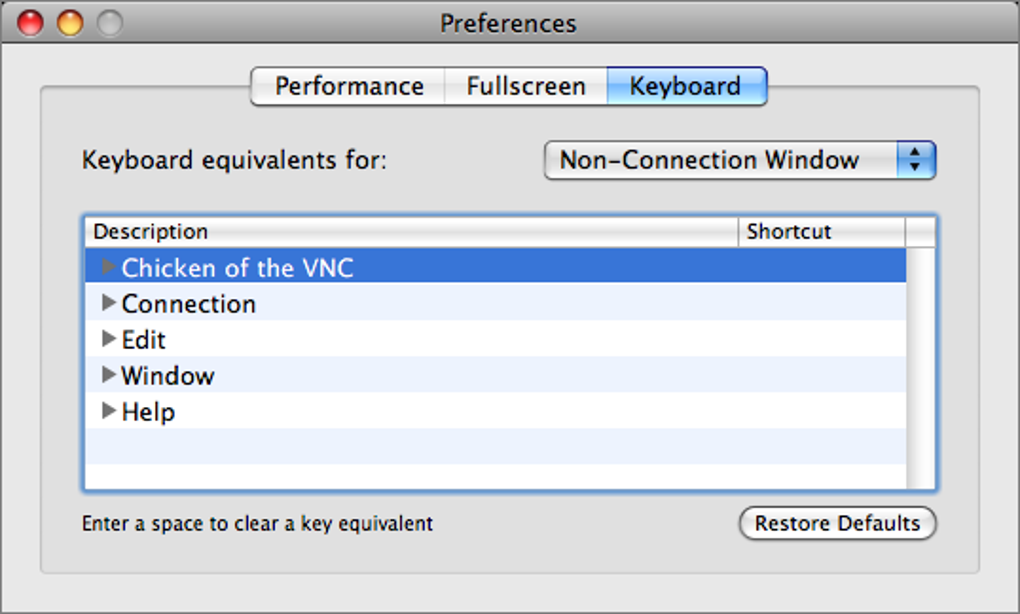Screen dimensions: 1020x614
Task: Expand the Connection group triangle
Action: 109,303
